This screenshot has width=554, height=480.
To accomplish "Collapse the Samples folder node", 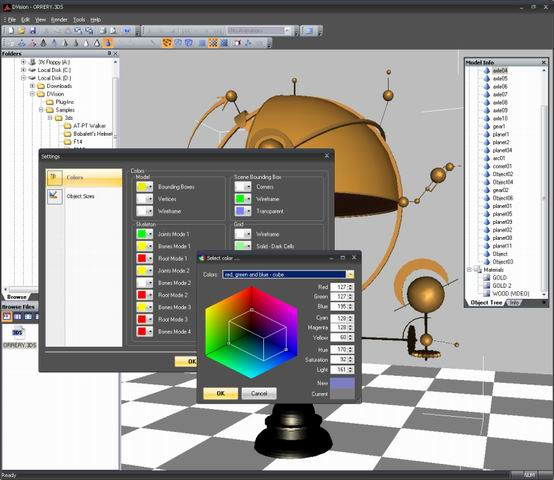I will [41, 110].
